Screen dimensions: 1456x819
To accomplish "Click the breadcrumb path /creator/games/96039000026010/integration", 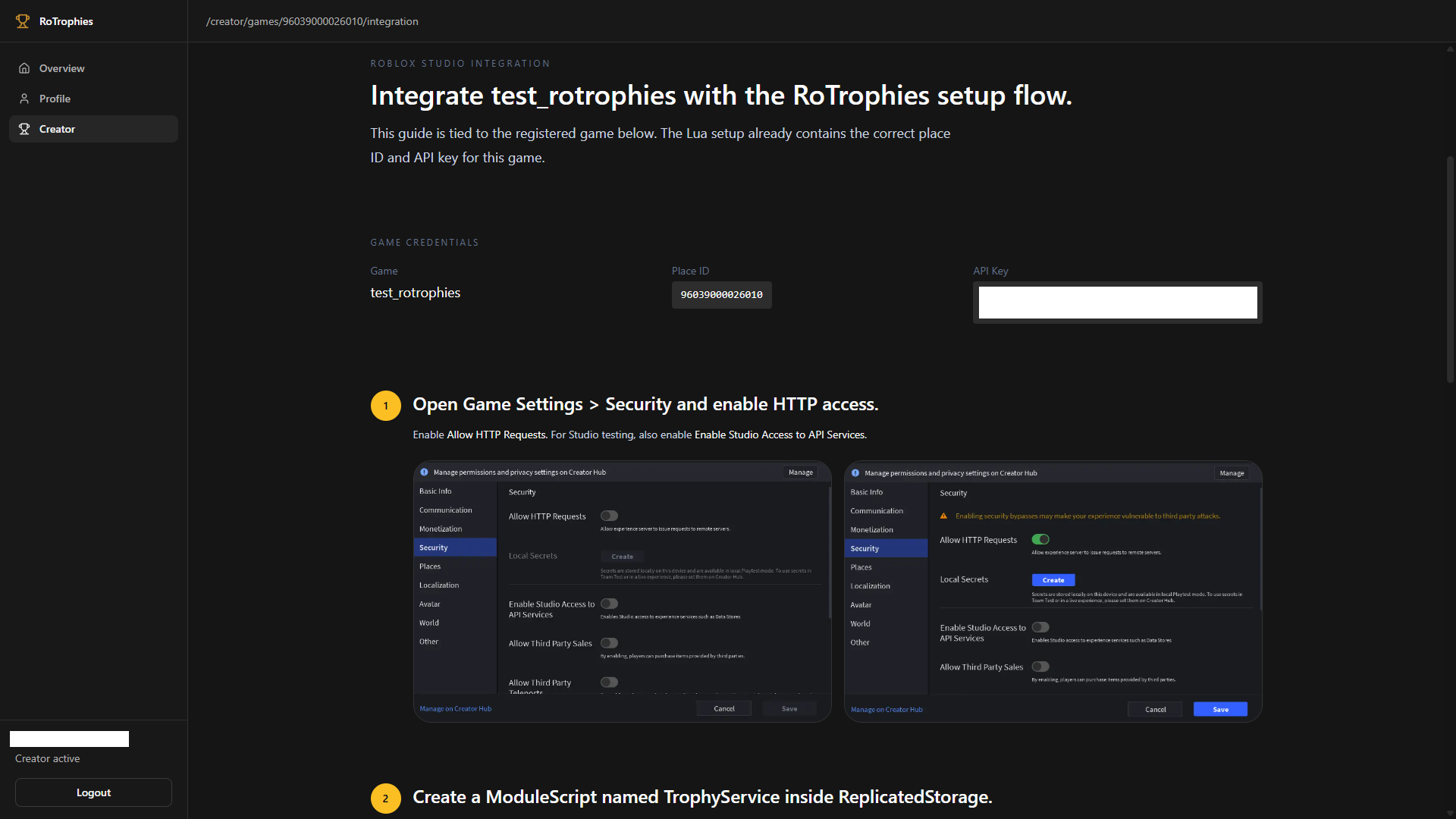I will click(312, 21).
